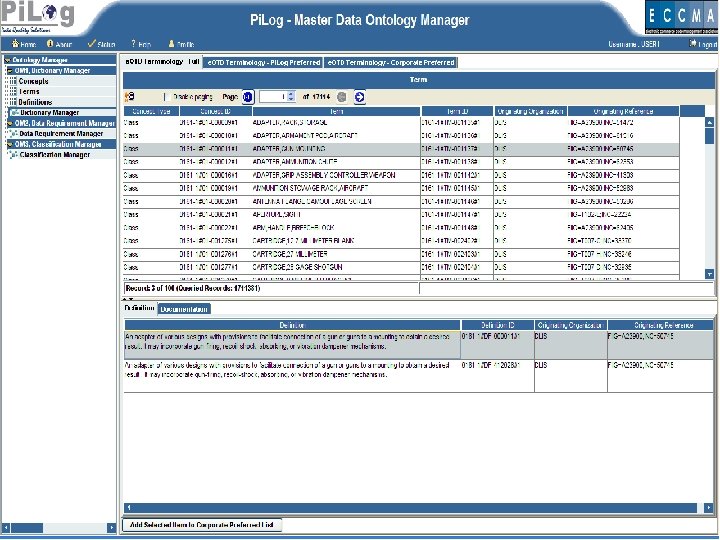The width and height of the screenshot is (720, 540).
Task: Click the Help question mark icon
Action: point(133,44)
